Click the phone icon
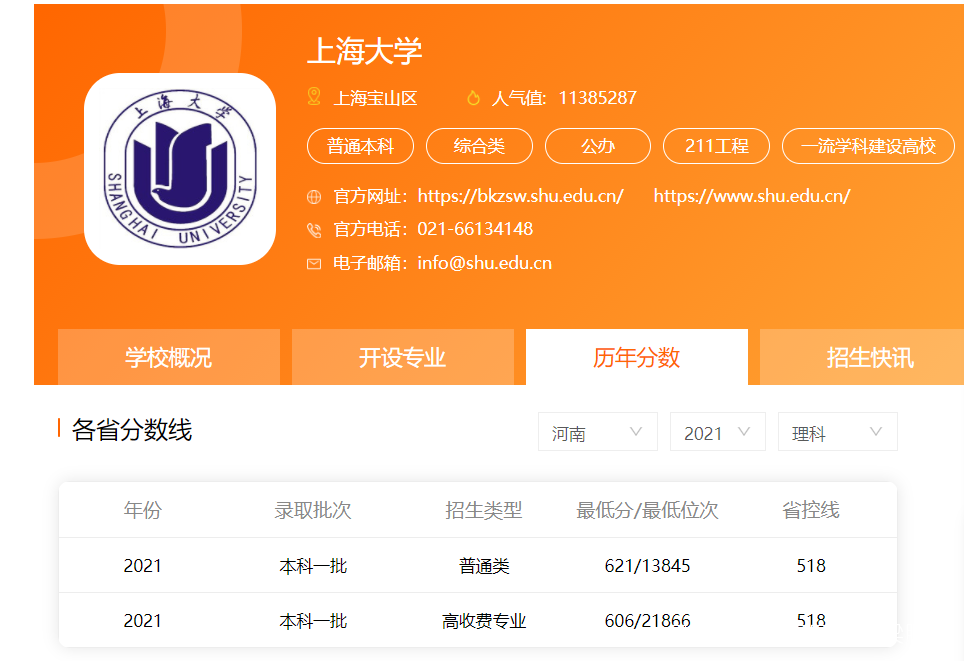The height and width of the screenshot is (661, 964). (x=314, y=230)
